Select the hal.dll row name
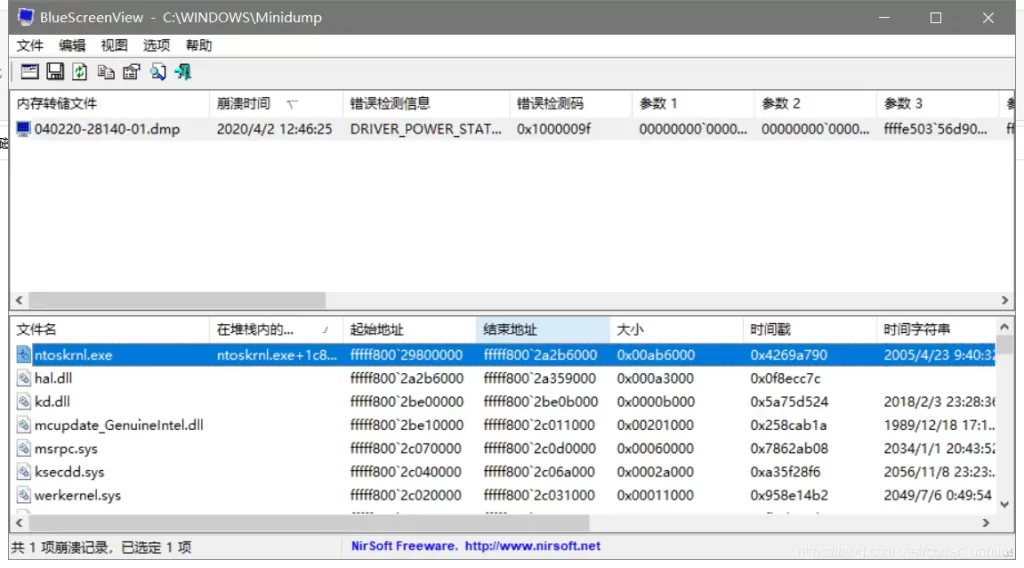1024x568 pixels. pos(53,378)
